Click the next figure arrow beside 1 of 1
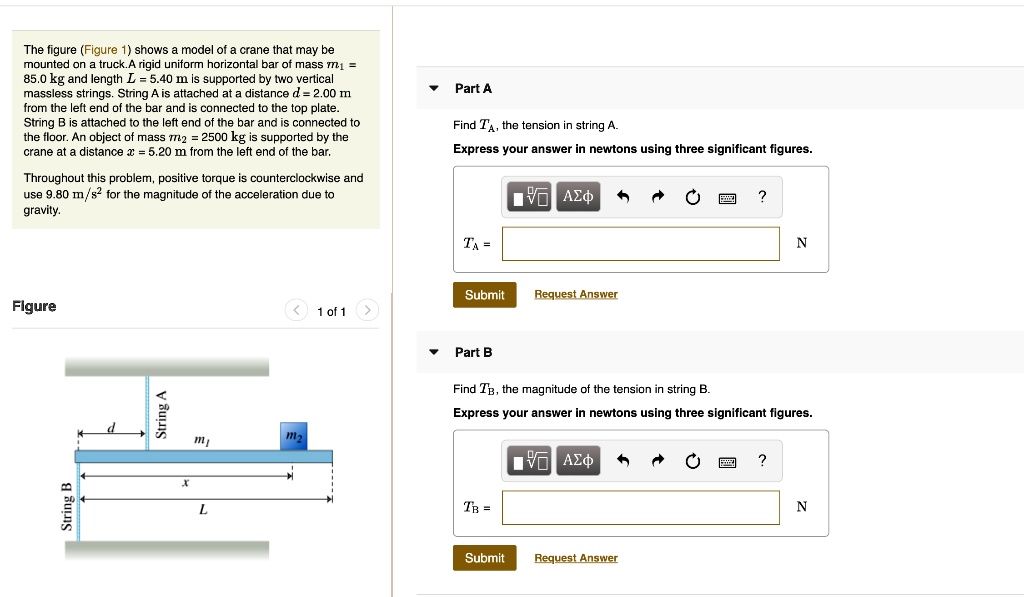The width and height of the screenshot is (1024, 597). (367, 311)
